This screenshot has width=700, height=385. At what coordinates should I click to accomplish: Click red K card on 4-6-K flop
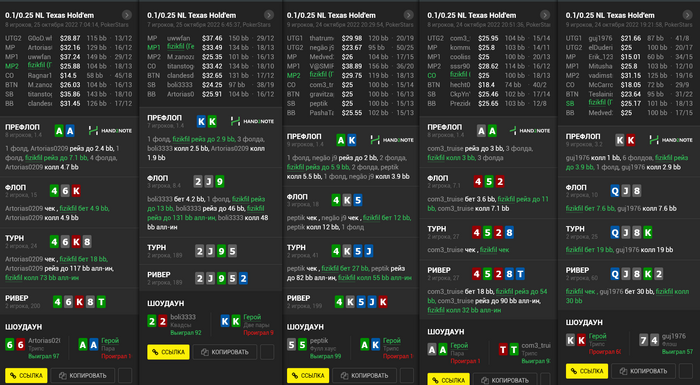click(76, 191)
